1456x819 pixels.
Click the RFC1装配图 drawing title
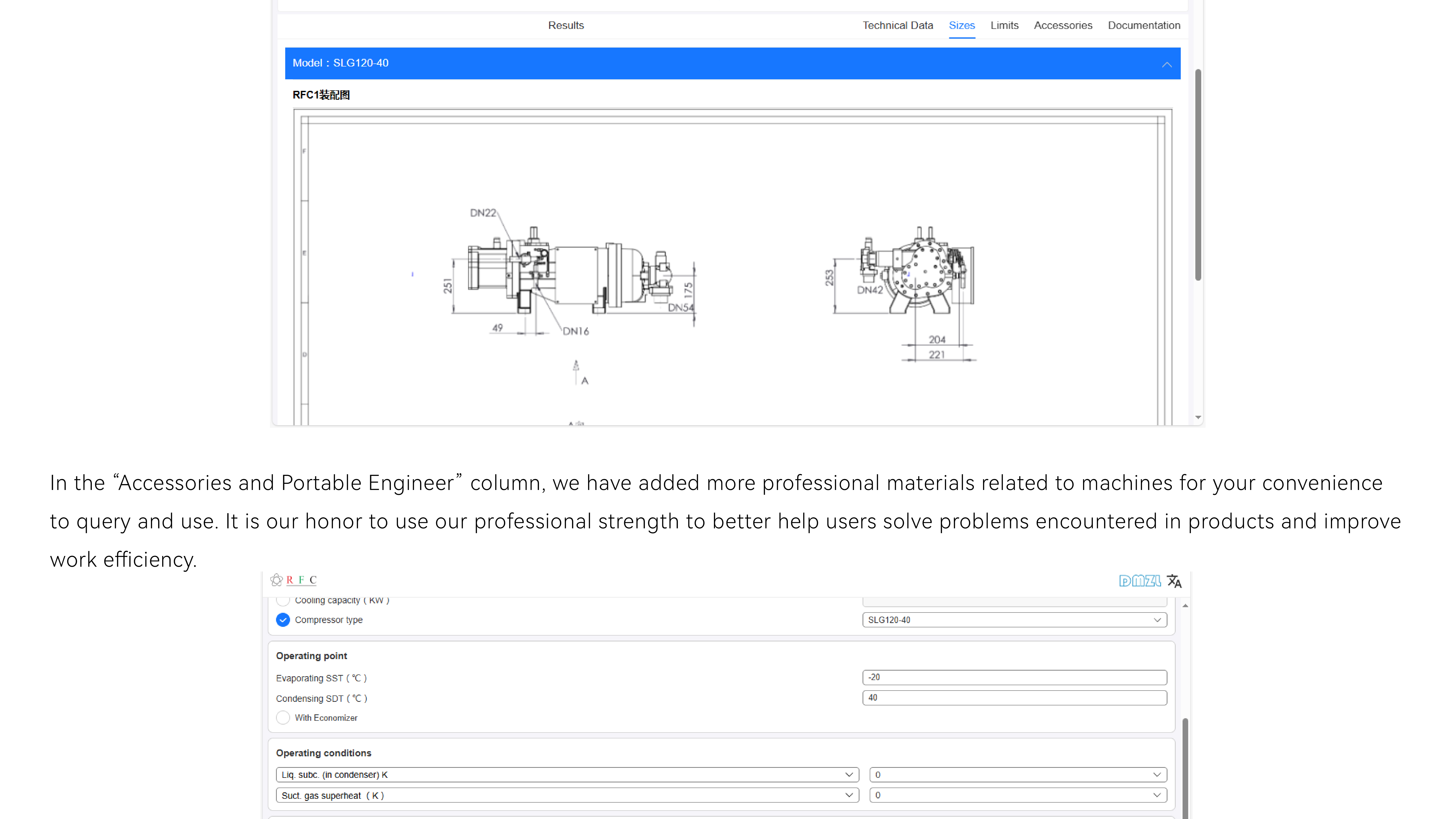321,95
